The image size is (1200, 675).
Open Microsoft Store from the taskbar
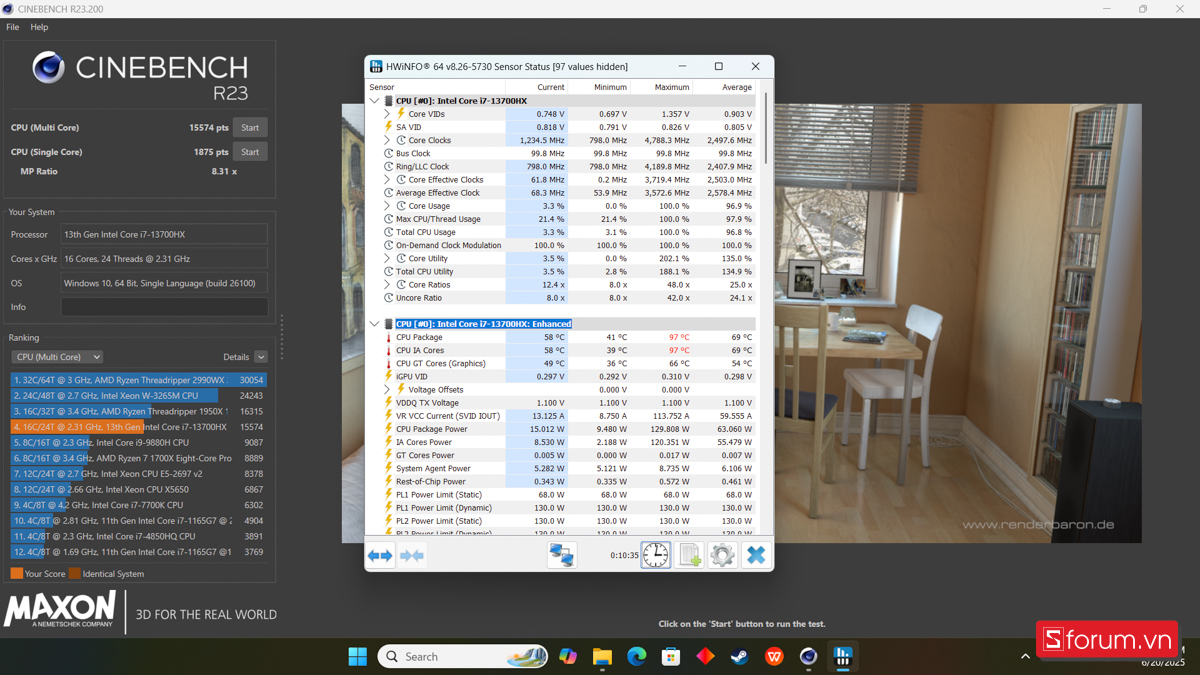tap(671, 657)
